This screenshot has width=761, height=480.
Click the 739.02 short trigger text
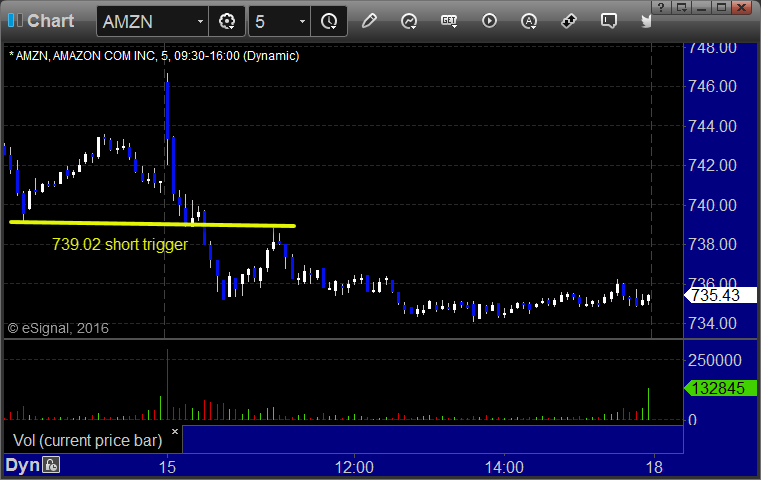pyautogui.click(x=119, y=244)
